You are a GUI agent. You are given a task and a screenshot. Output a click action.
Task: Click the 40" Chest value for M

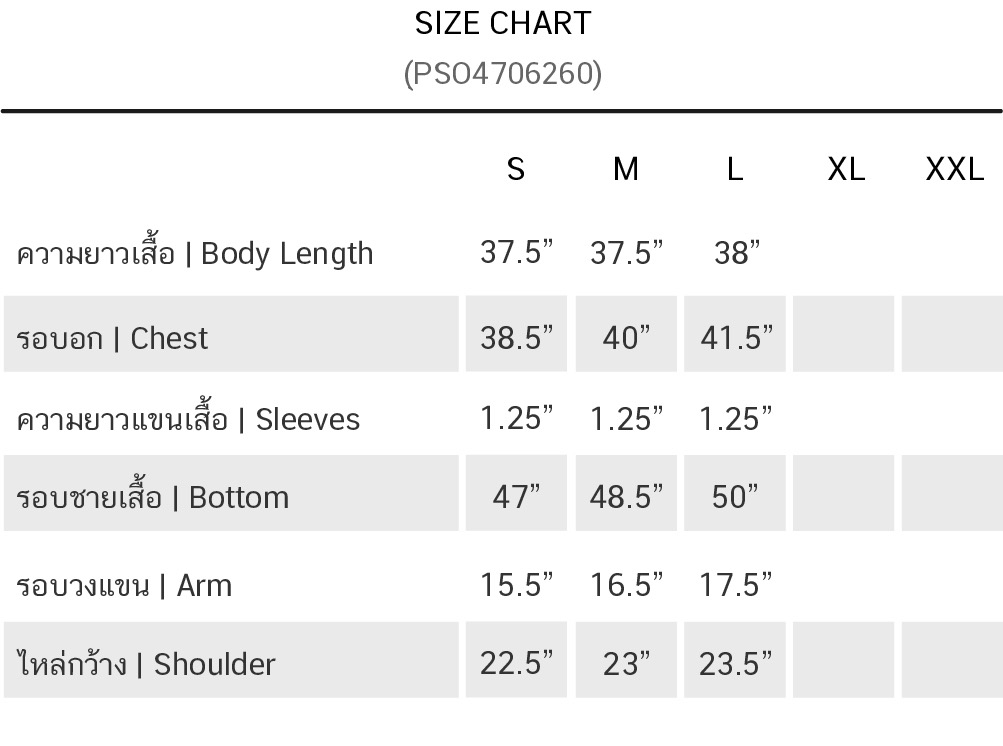[x=626, y=338]
